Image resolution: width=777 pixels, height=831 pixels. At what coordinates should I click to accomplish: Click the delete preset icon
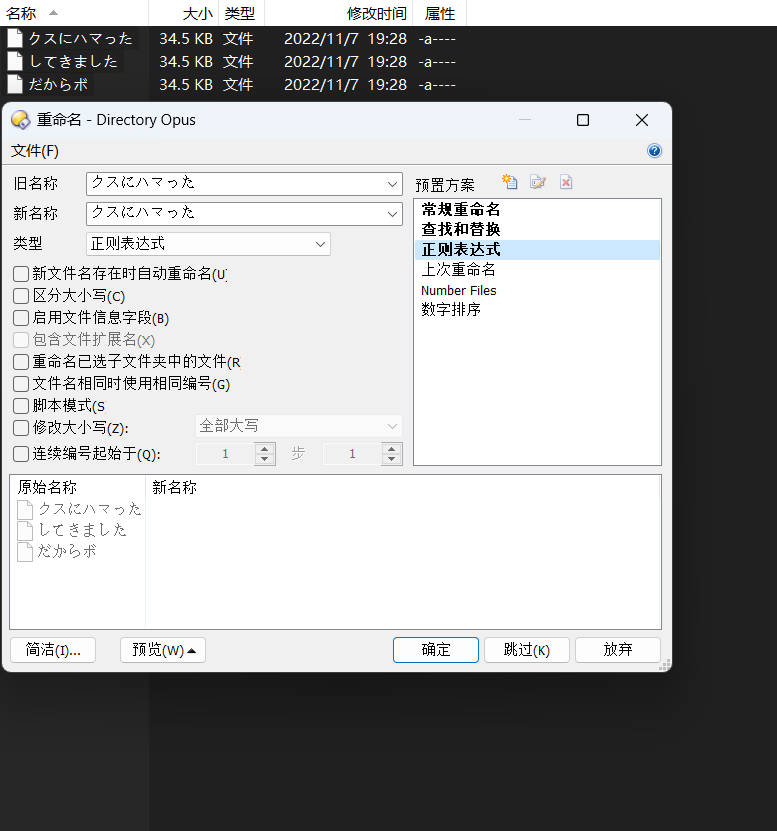566,182
